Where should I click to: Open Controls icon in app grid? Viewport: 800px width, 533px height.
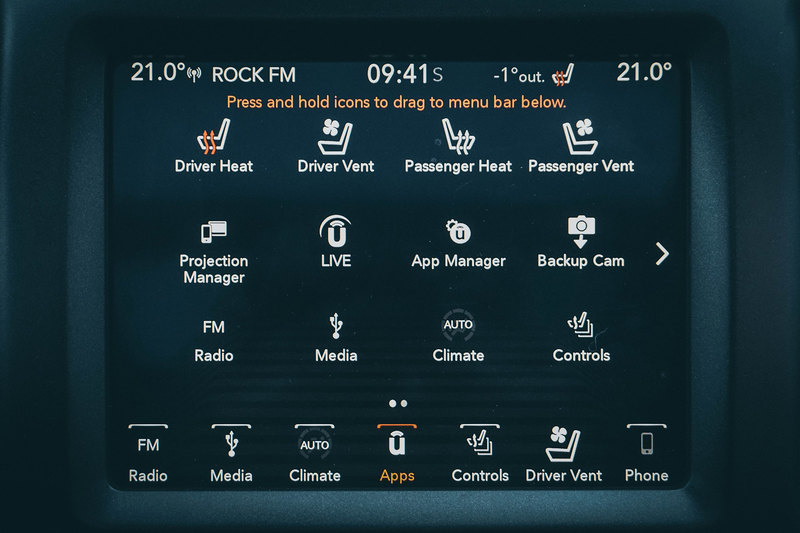pos(581,337)
